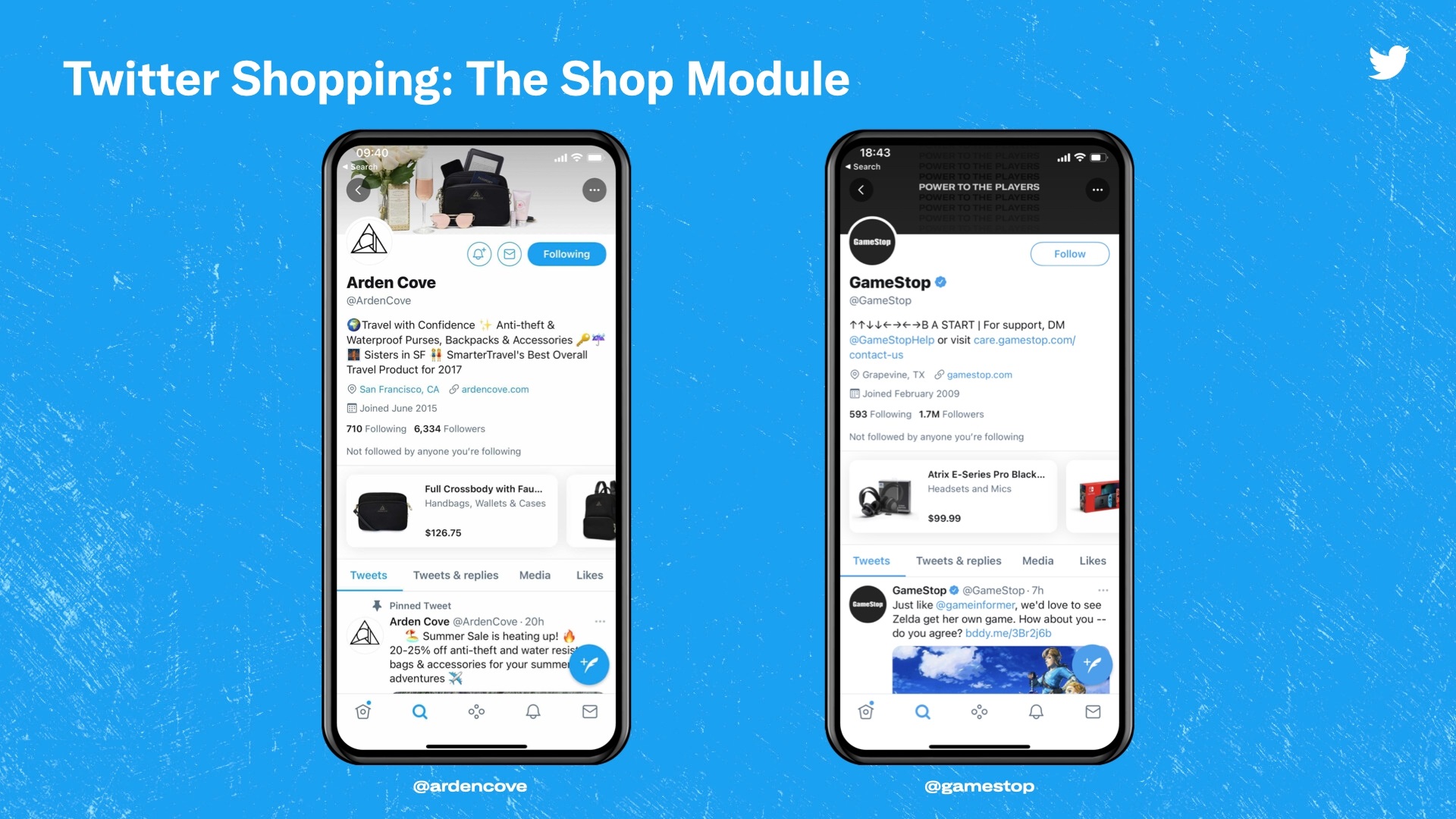Click the search icon on Arden Cove profile
1456x819 pixels.
(420, 711)
